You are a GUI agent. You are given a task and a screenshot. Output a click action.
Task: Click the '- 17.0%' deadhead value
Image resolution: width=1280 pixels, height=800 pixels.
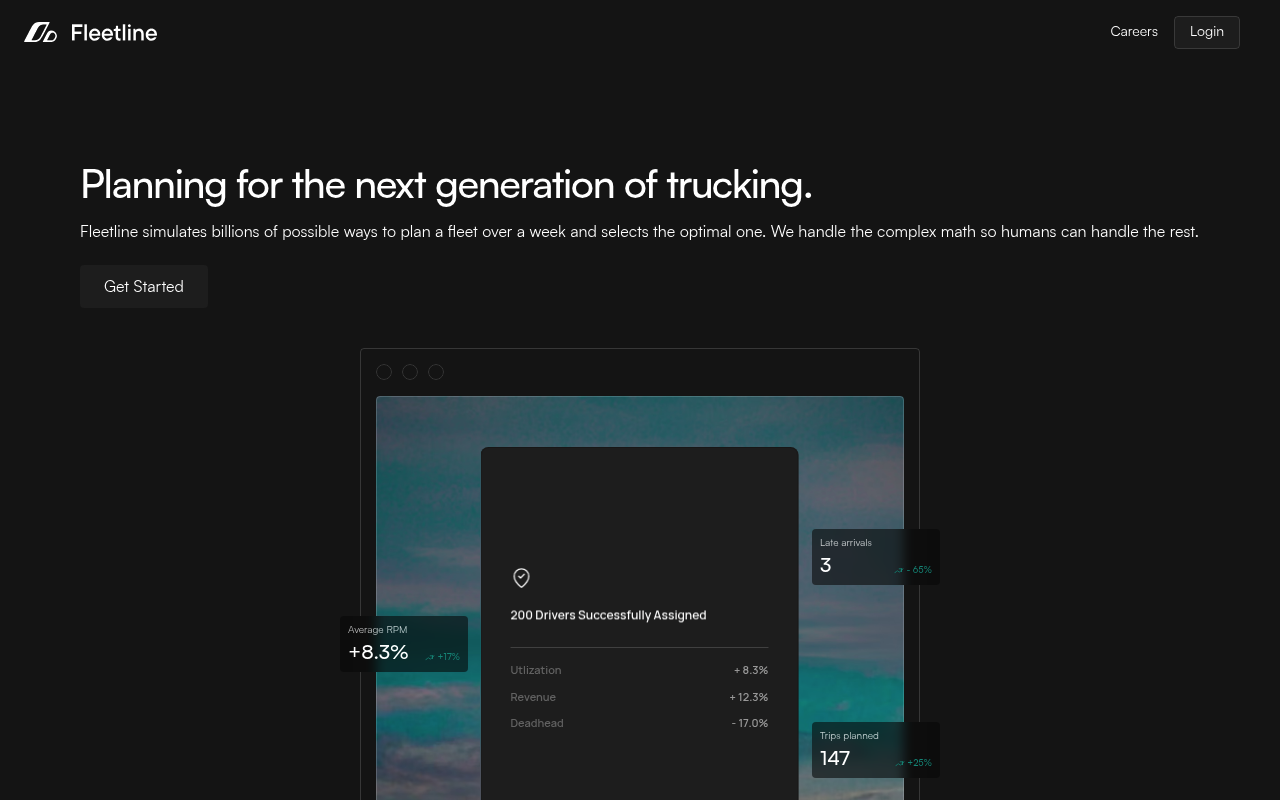pos(750,723)
